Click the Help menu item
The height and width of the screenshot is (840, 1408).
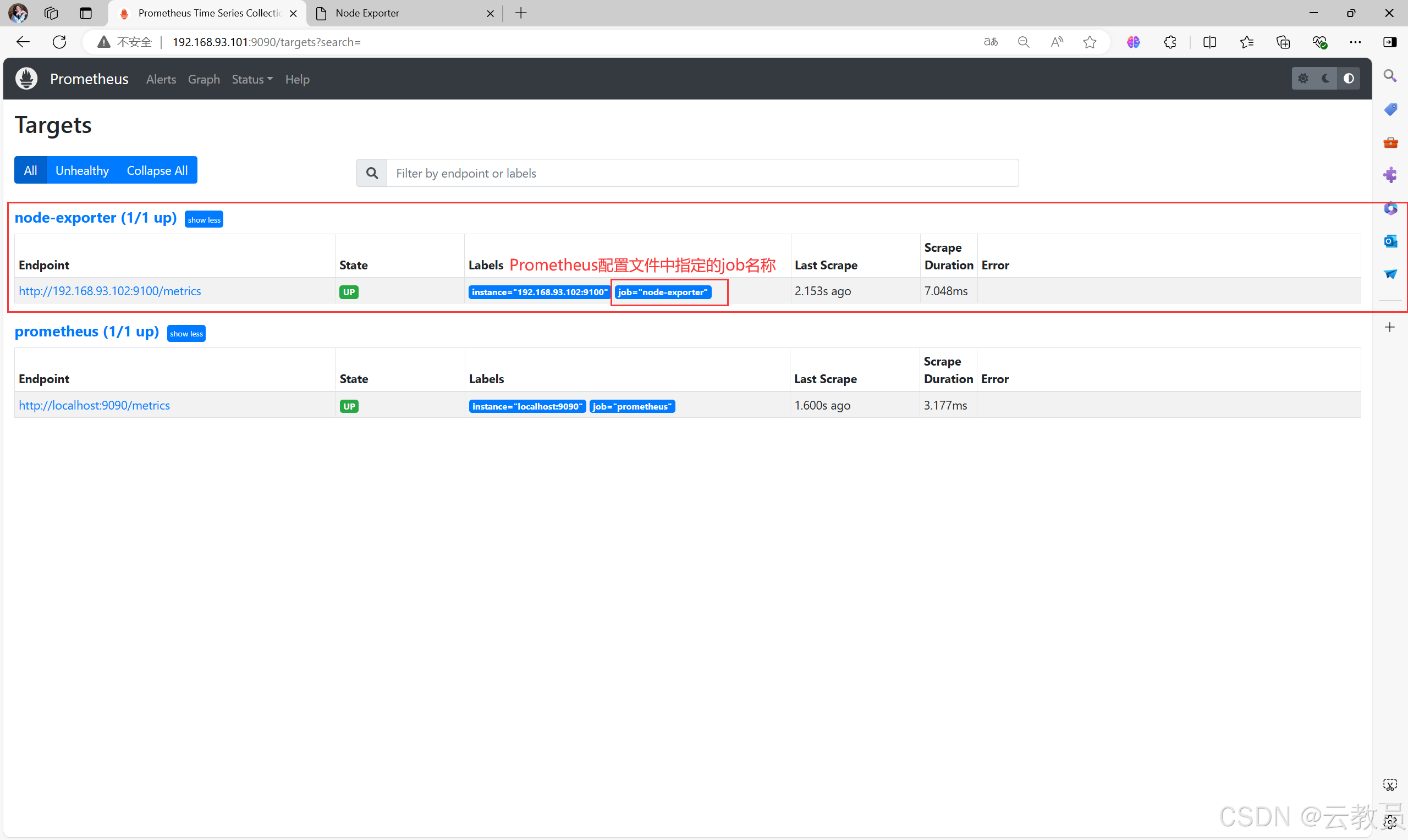pos(296,79)
